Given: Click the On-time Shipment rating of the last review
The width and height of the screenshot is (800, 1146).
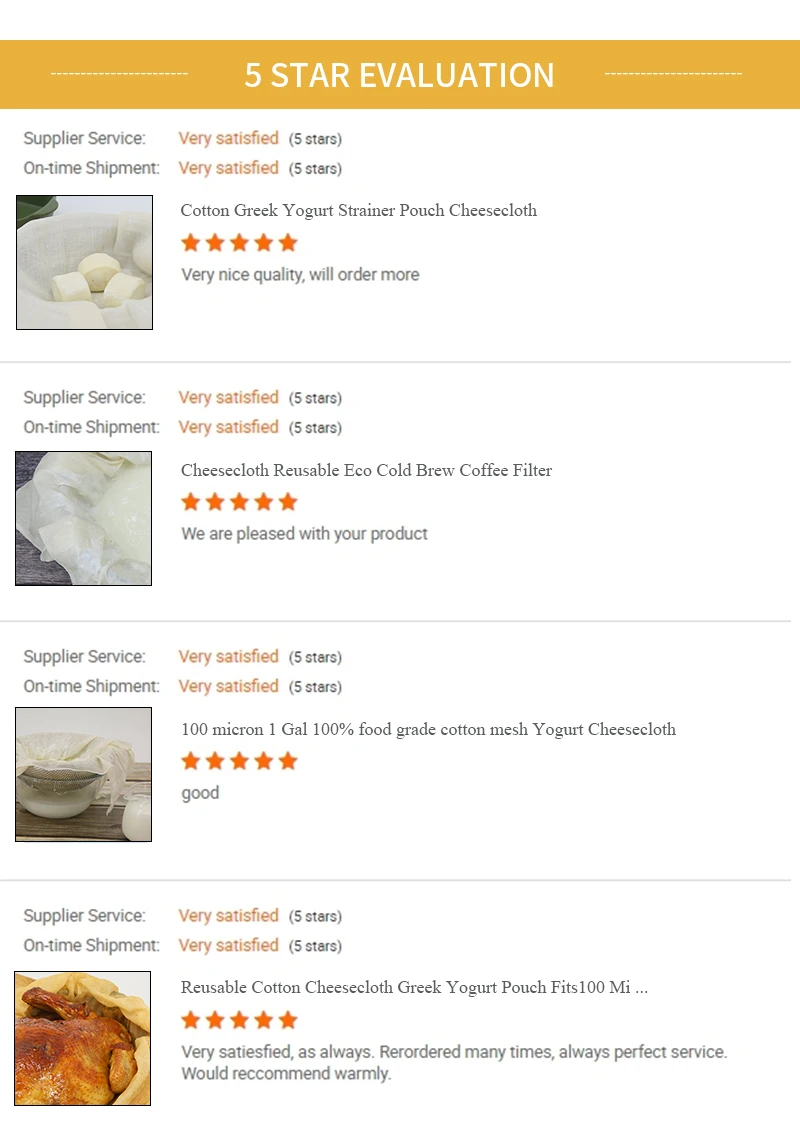Looking at the screenshot, I should coord(228,945).
